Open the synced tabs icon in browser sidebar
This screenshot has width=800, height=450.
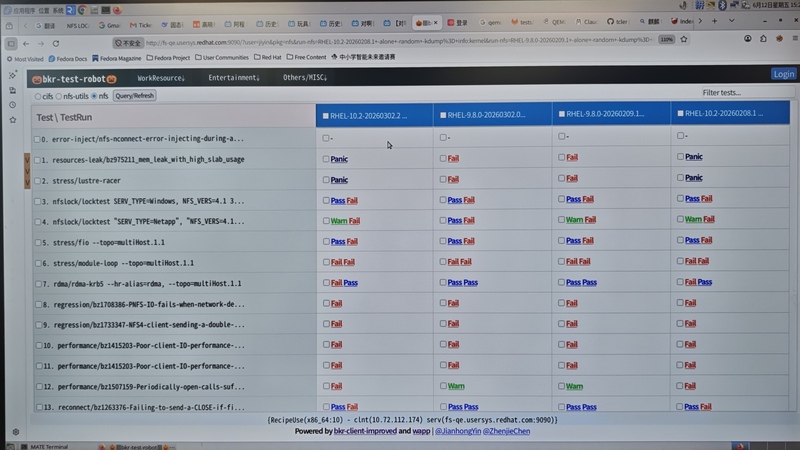click(x=13, y=90)
